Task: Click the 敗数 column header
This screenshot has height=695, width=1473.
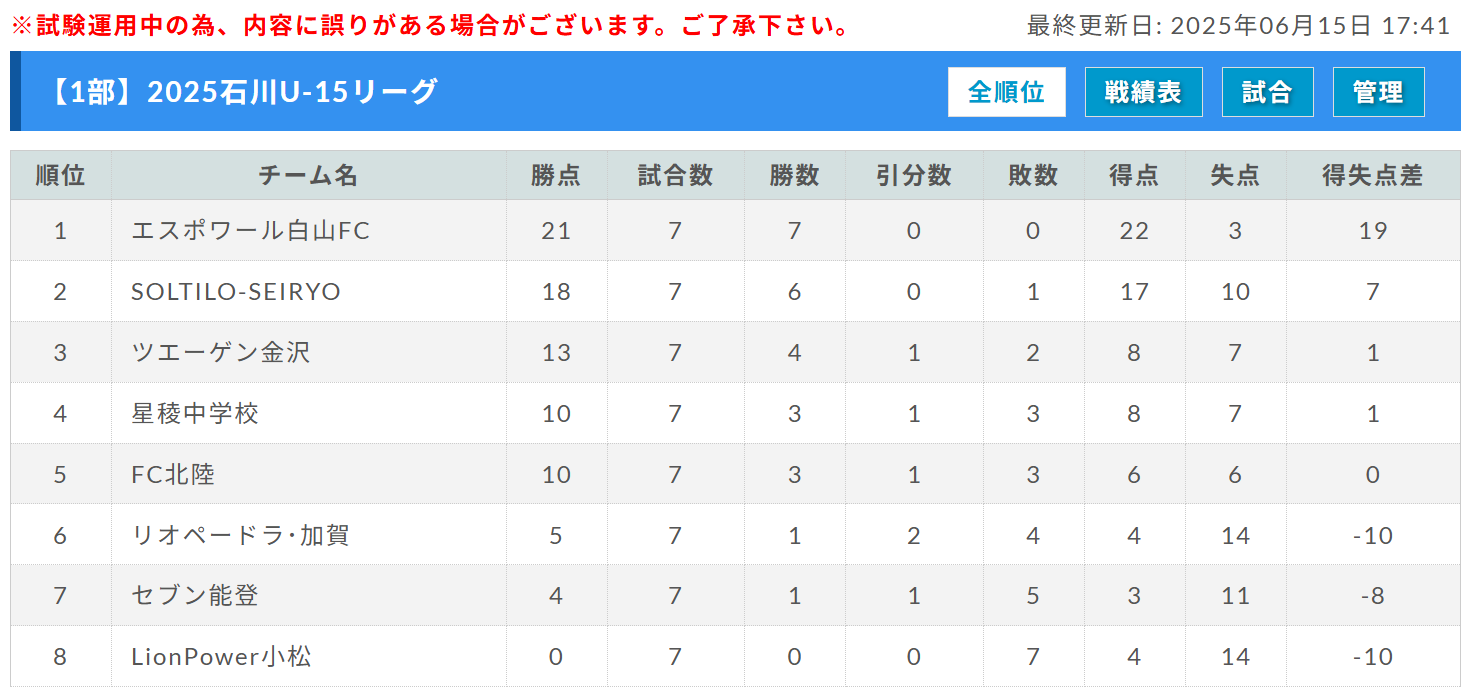Action: coord(1033,176)
